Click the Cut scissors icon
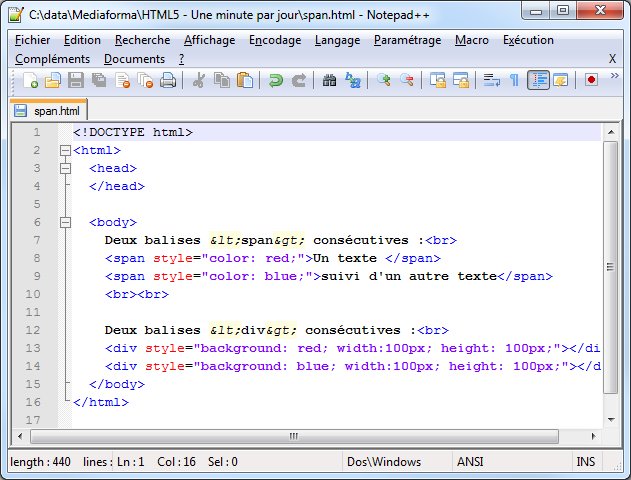Image resolution: width=631 pixels, height=480 pixels. click(200, 81)
